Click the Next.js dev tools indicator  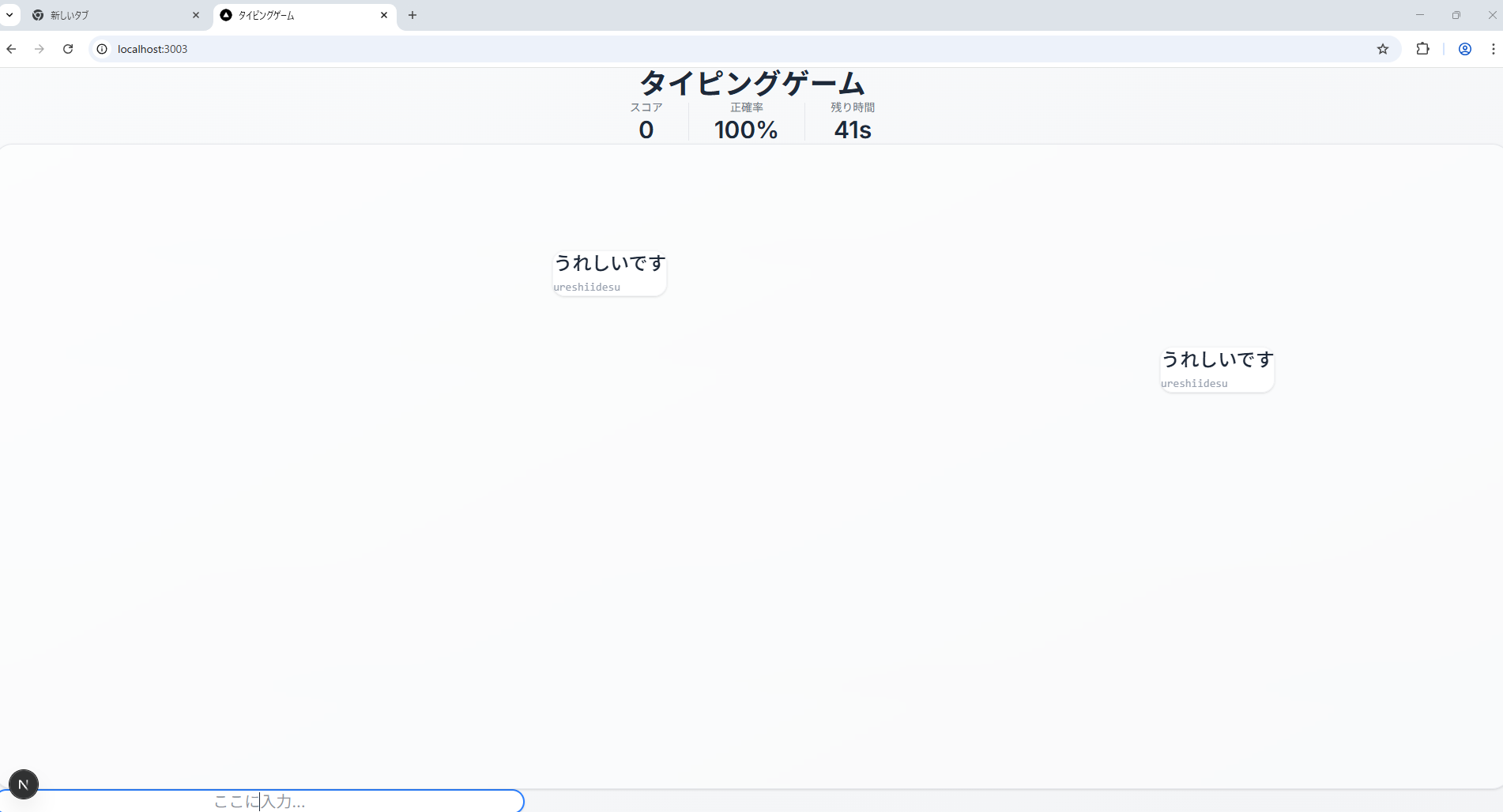(24, 784)
